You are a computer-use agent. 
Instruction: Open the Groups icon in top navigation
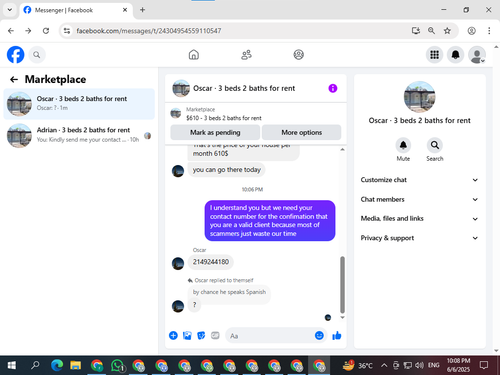click(x=298, y=55)
